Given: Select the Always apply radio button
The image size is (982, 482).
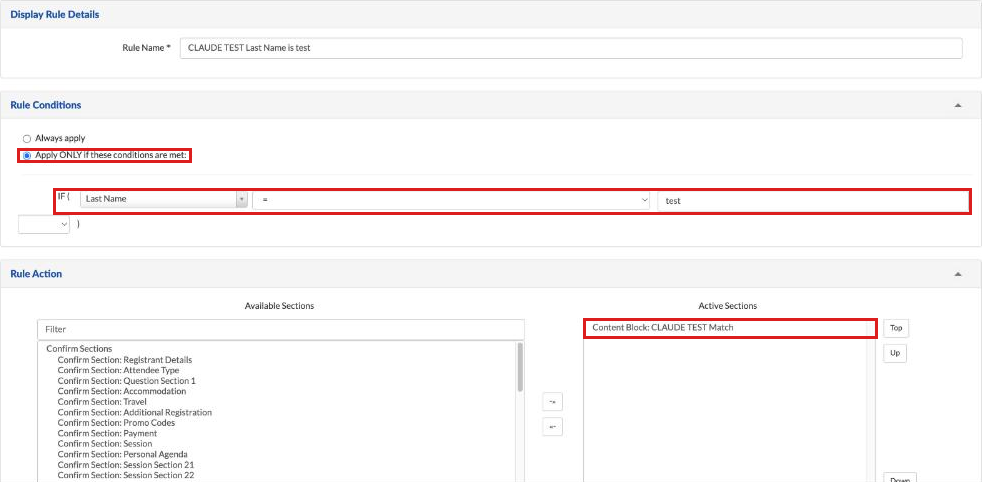Looking at the screenshot, I should 26,138.
